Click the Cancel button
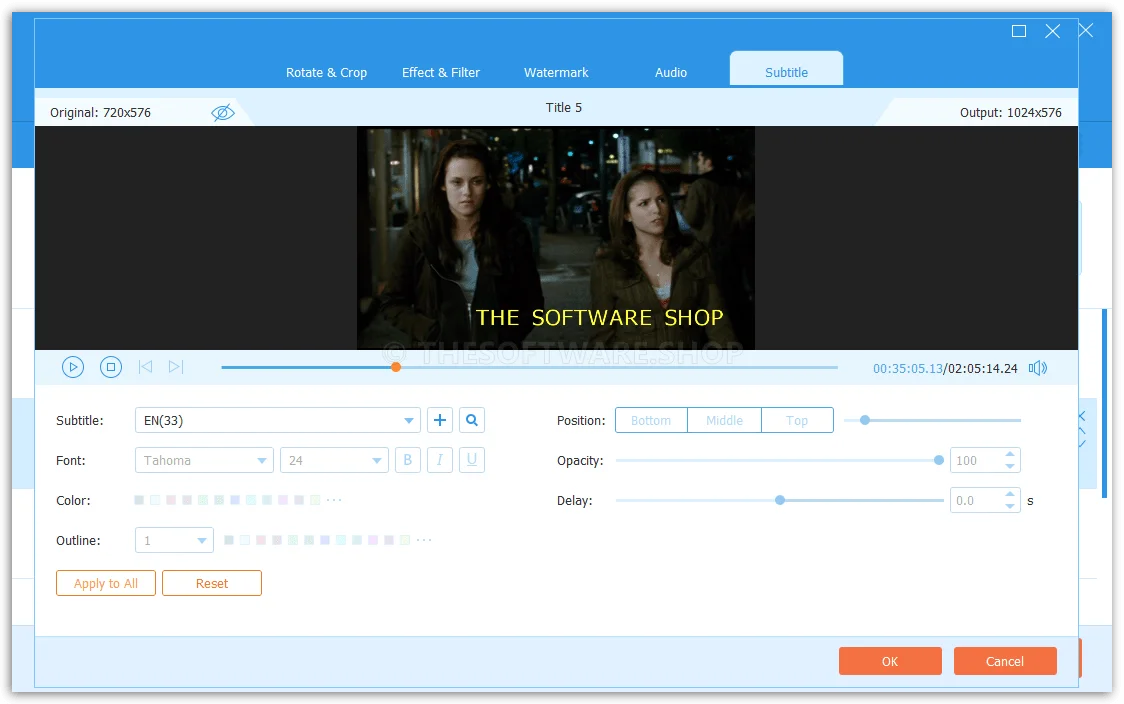The image size is (1124, 704). point(1005,661)
